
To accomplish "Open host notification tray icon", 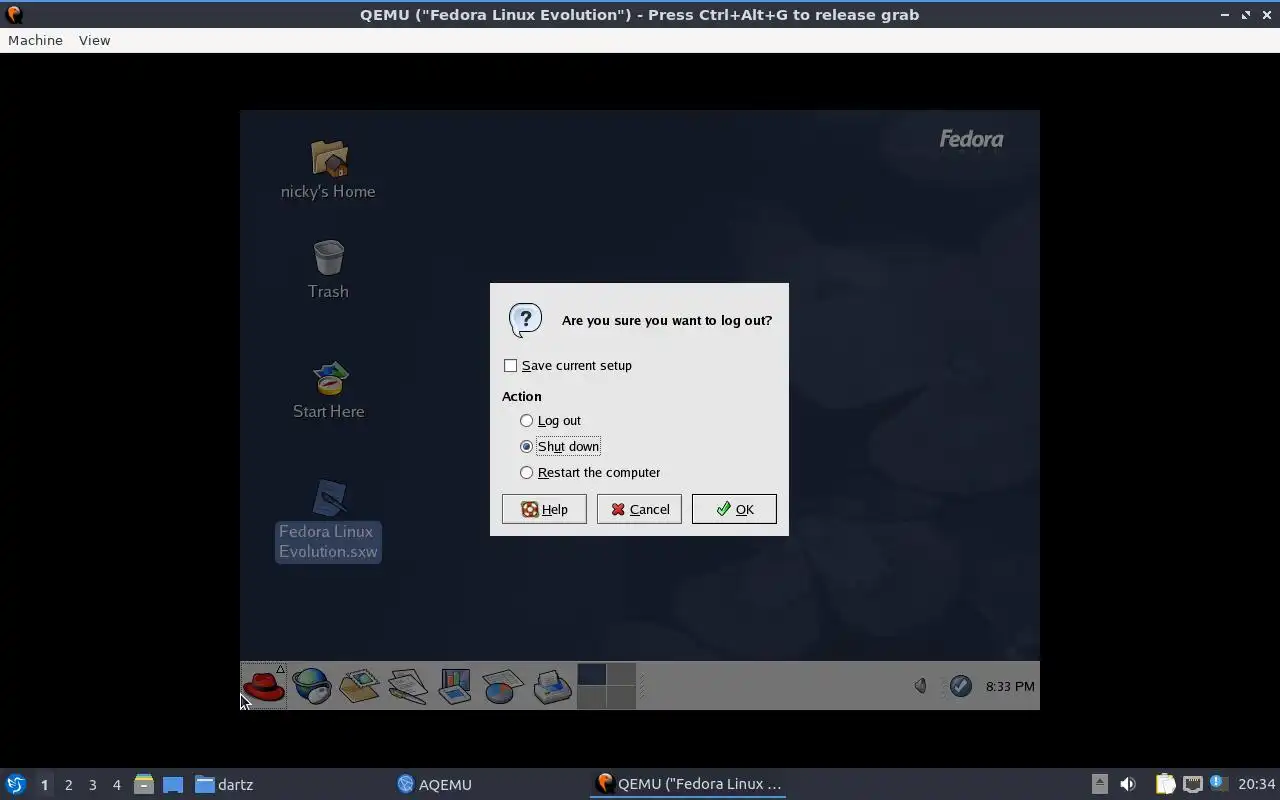I will 1217,783.
